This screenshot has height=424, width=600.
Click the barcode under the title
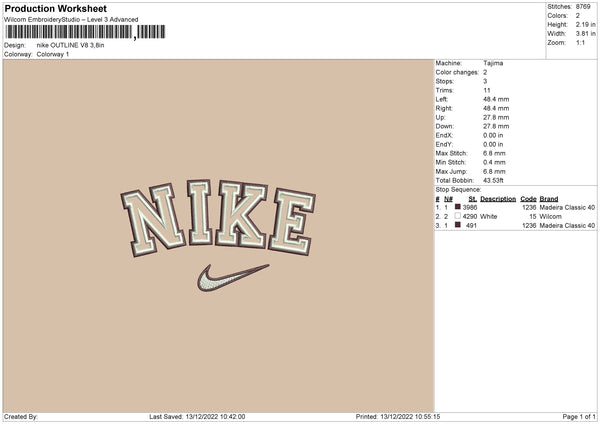[85, 32]
